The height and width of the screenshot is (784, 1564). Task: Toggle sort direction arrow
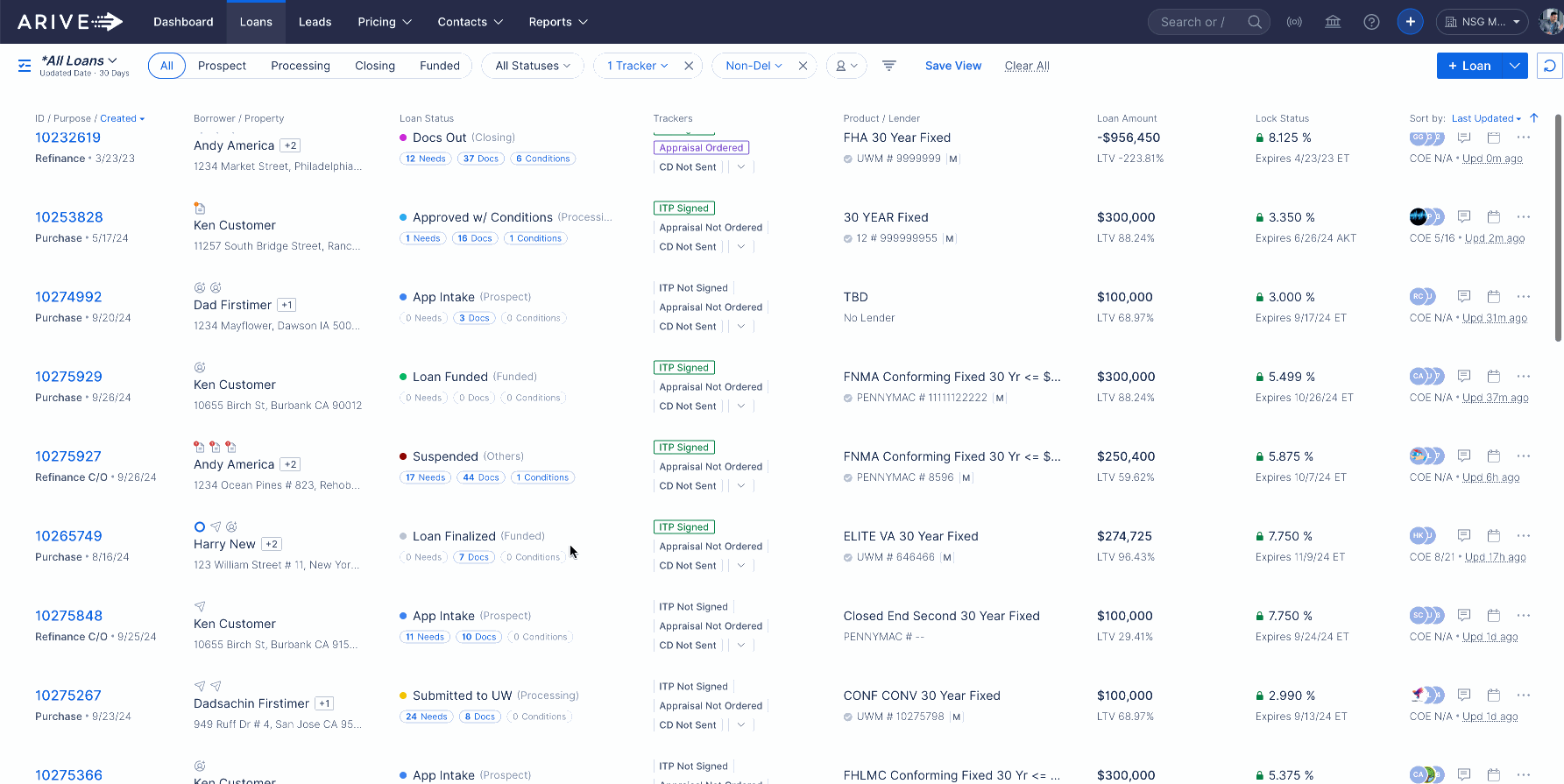point(1534,118)
